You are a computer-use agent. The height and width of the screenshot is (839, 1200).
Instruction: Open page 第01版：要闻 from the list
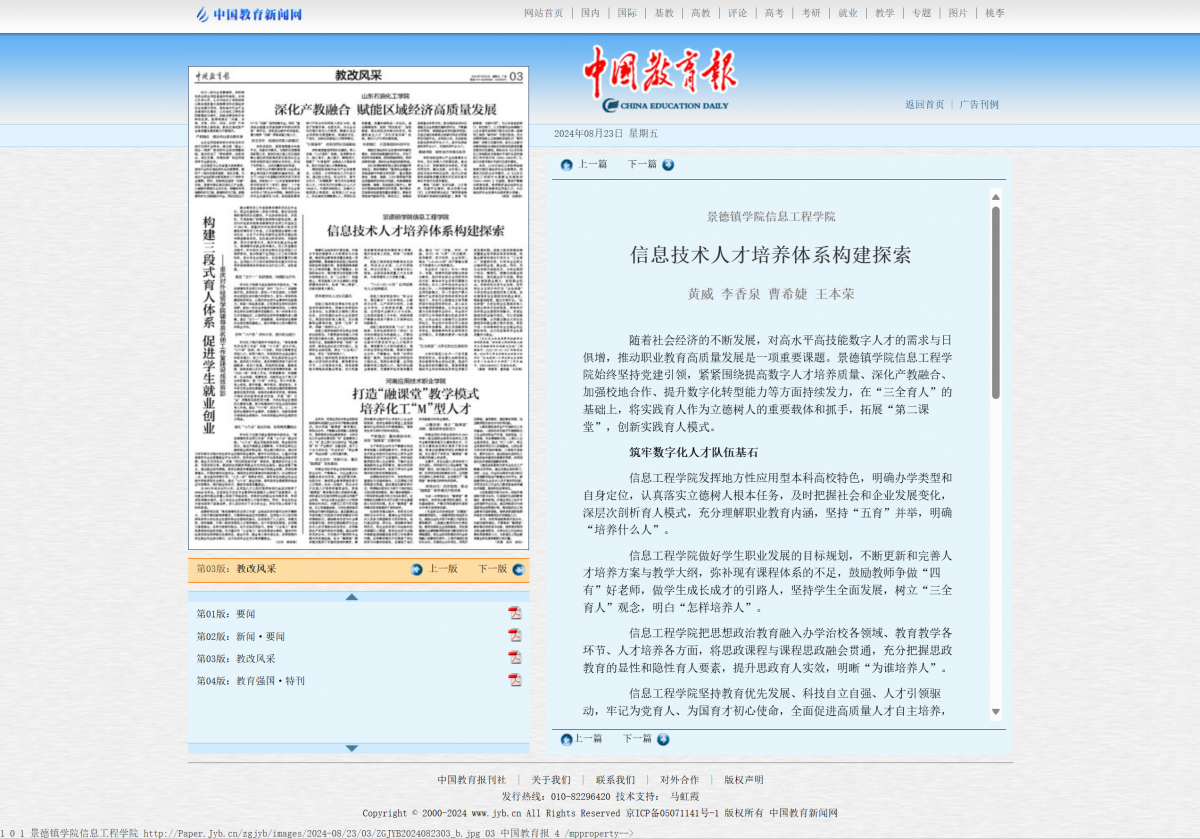tap(226, 613)
